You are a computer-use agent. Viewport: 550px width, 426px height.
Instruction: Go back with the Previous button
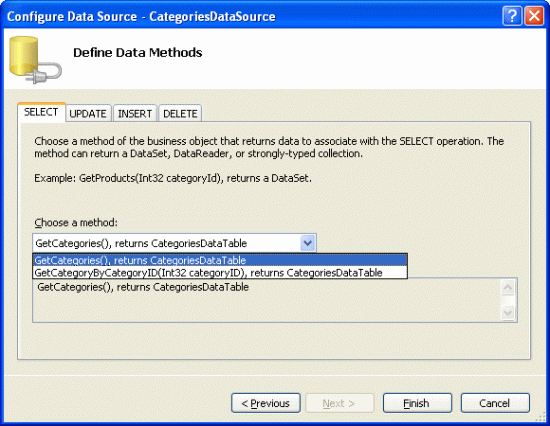tap(266, 403)
